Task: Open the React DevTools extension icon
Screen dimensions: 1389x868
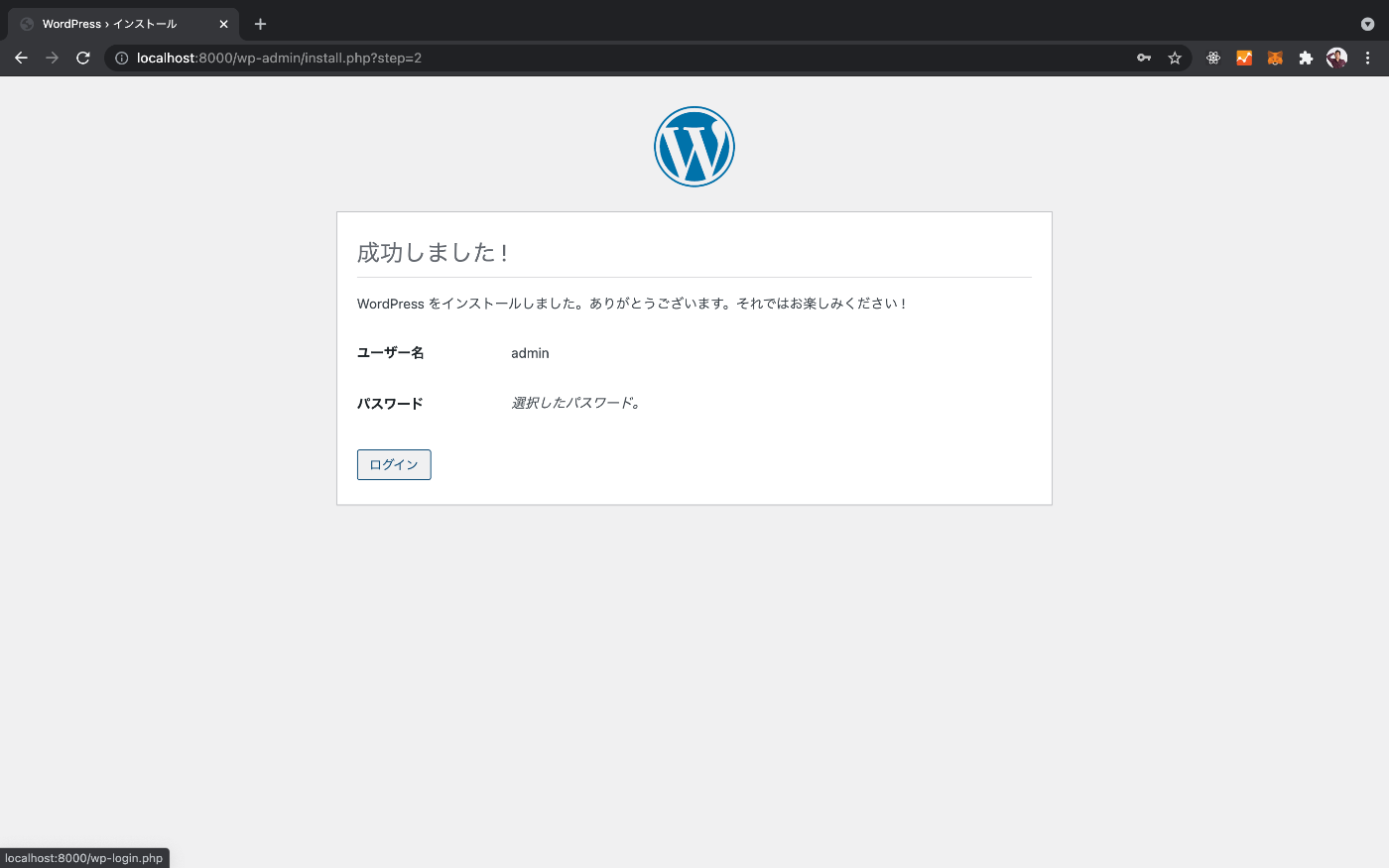Action: tap(1213, 58)
